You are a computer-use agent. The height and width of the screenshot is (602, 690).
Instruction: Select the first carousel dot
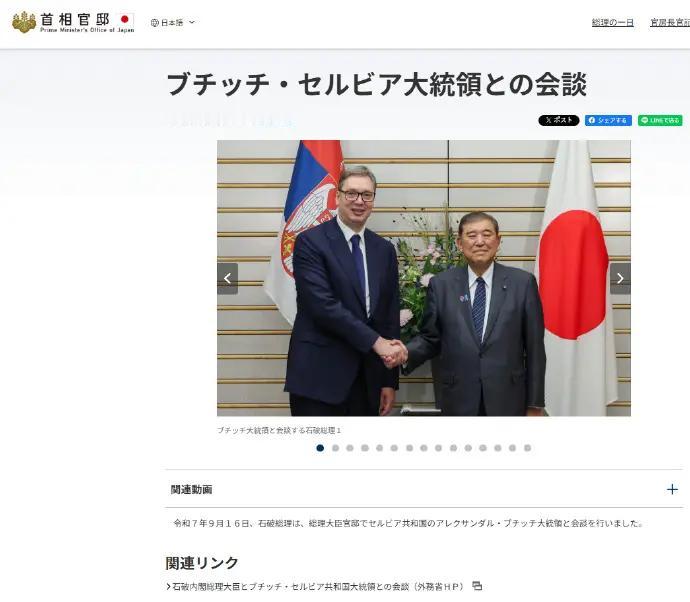coord(320,448)
